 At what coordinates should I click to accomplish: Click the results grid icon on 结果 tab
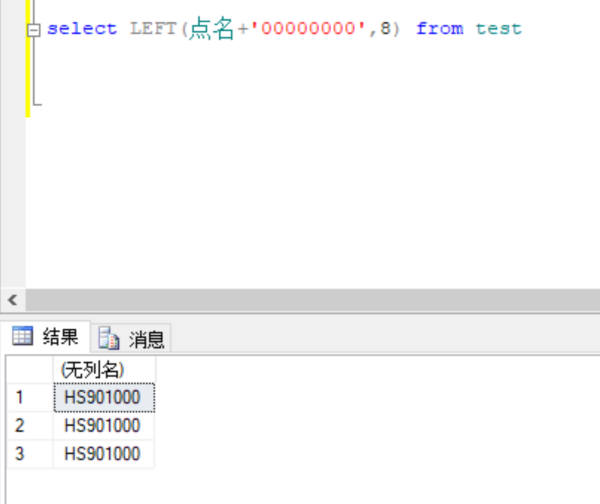[22, 336]
